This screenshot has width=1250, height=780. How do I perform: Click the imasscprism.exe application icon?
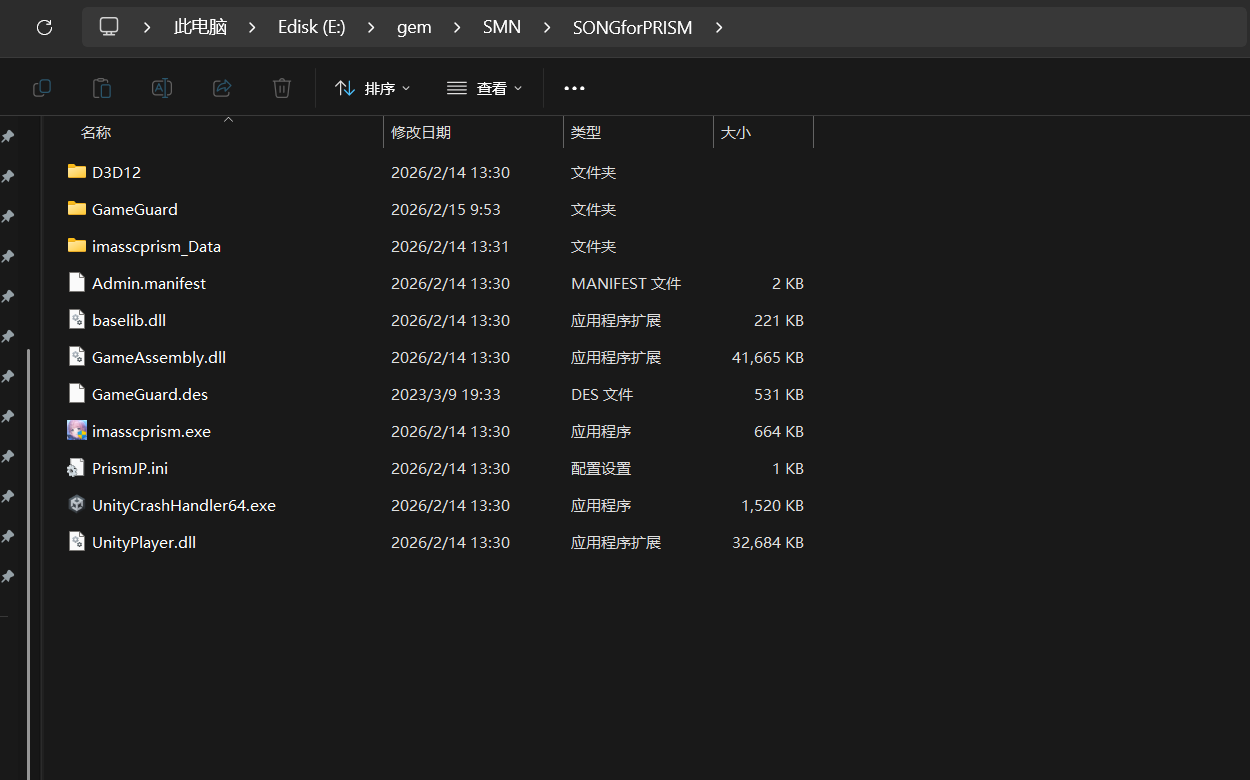[77, 430]
